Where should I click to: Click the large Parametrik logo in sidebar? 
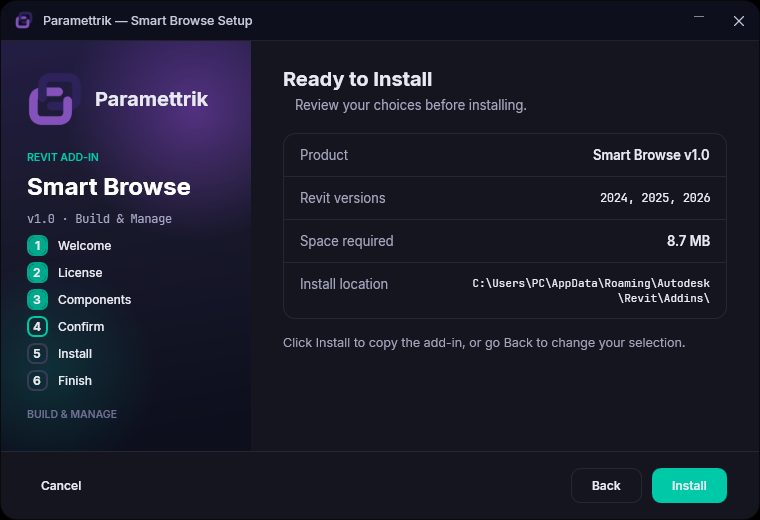[x=55, y=99]
